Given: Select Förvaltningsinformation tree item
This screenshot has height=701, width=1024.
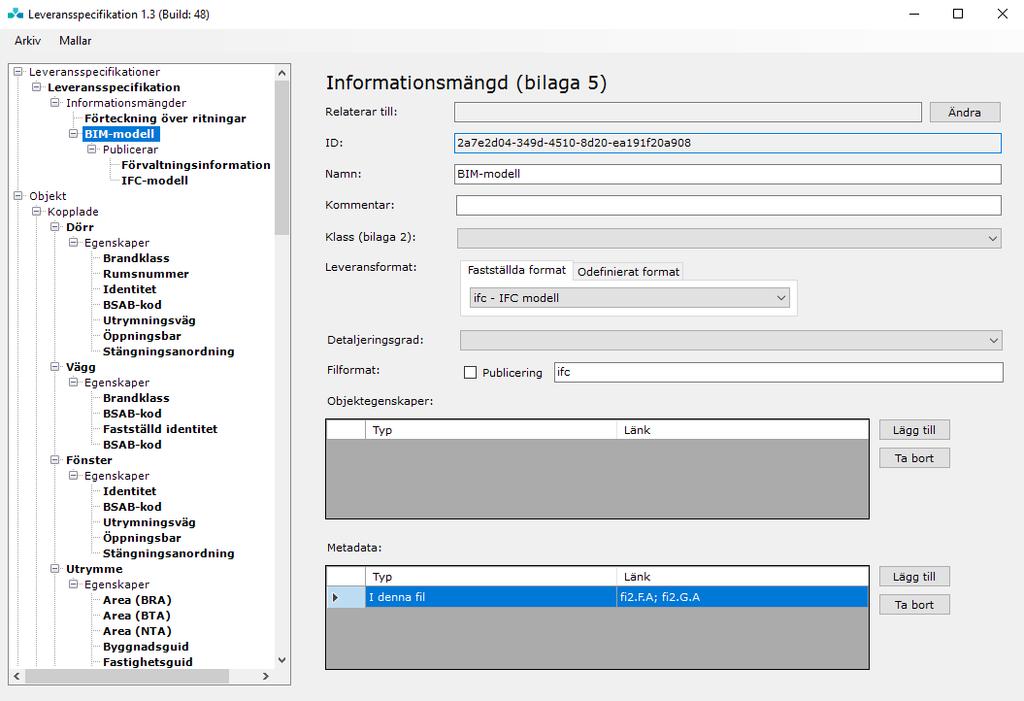Looking at the screenshot, I should 195,165.
